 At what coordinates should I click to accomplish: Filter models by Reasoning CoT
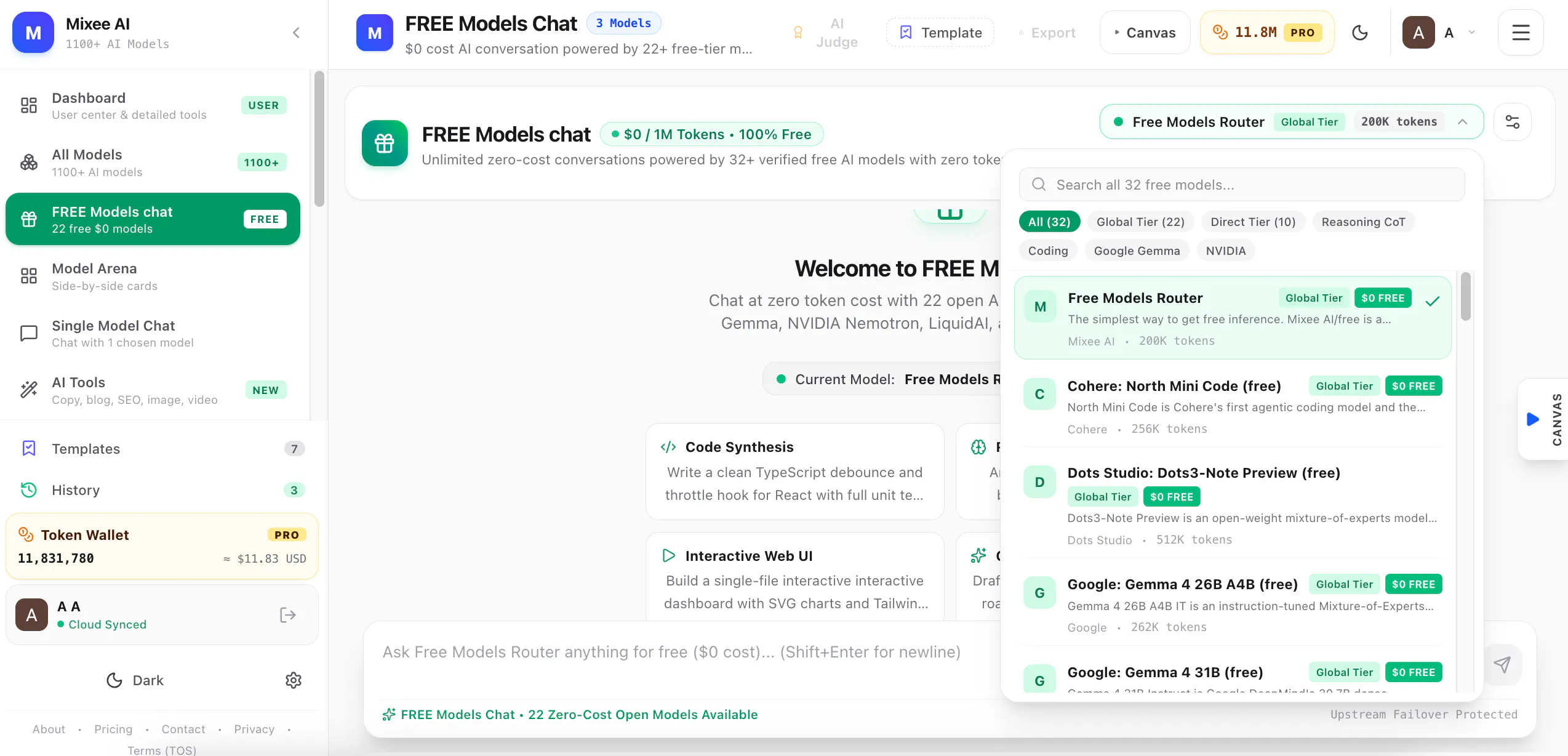point(1363,222)
